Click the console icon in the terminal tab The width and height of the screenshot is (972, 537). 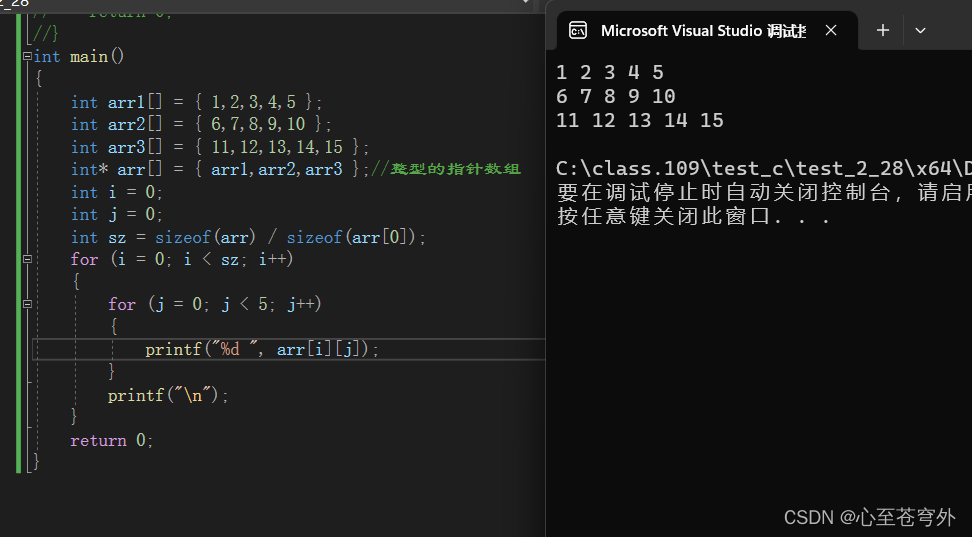578,31
